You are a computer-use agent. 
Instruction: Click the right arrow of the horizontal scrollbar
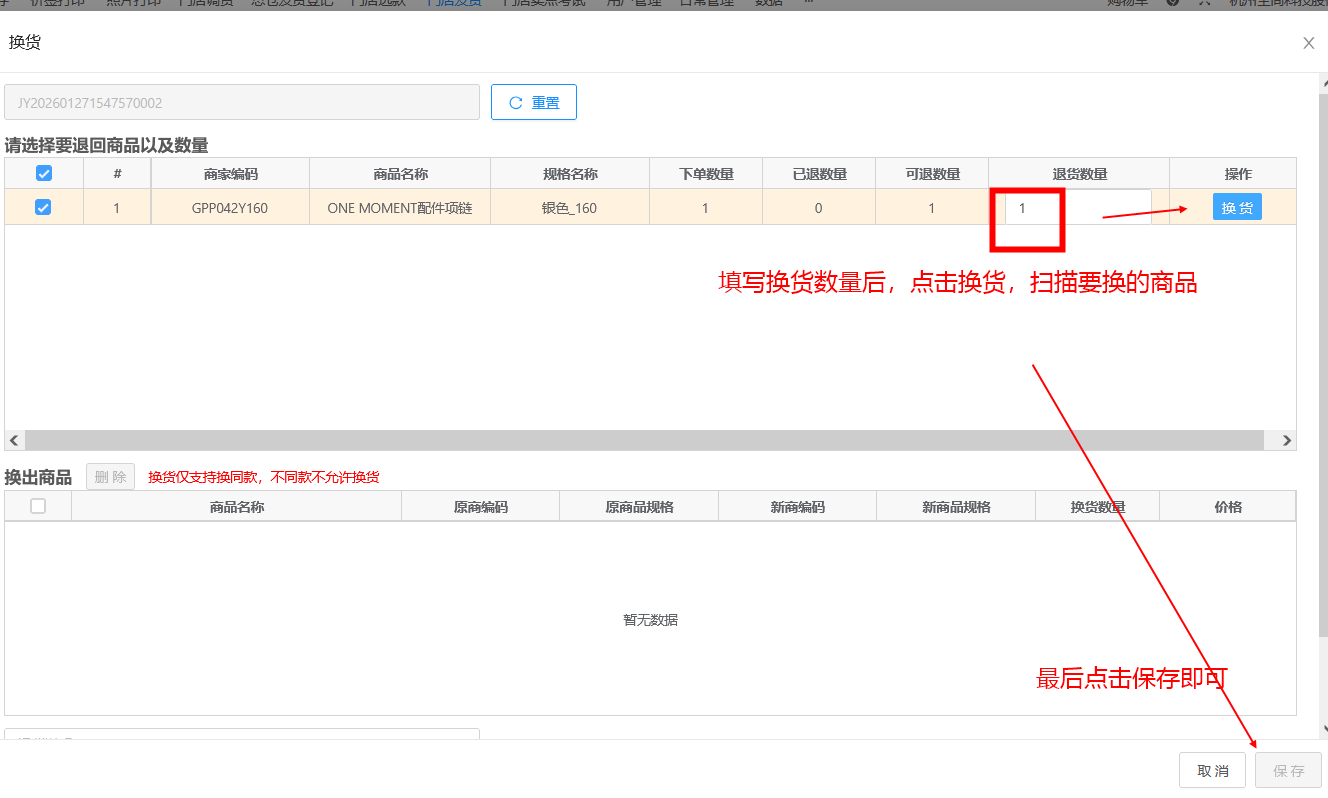[x=1286, y=441]
